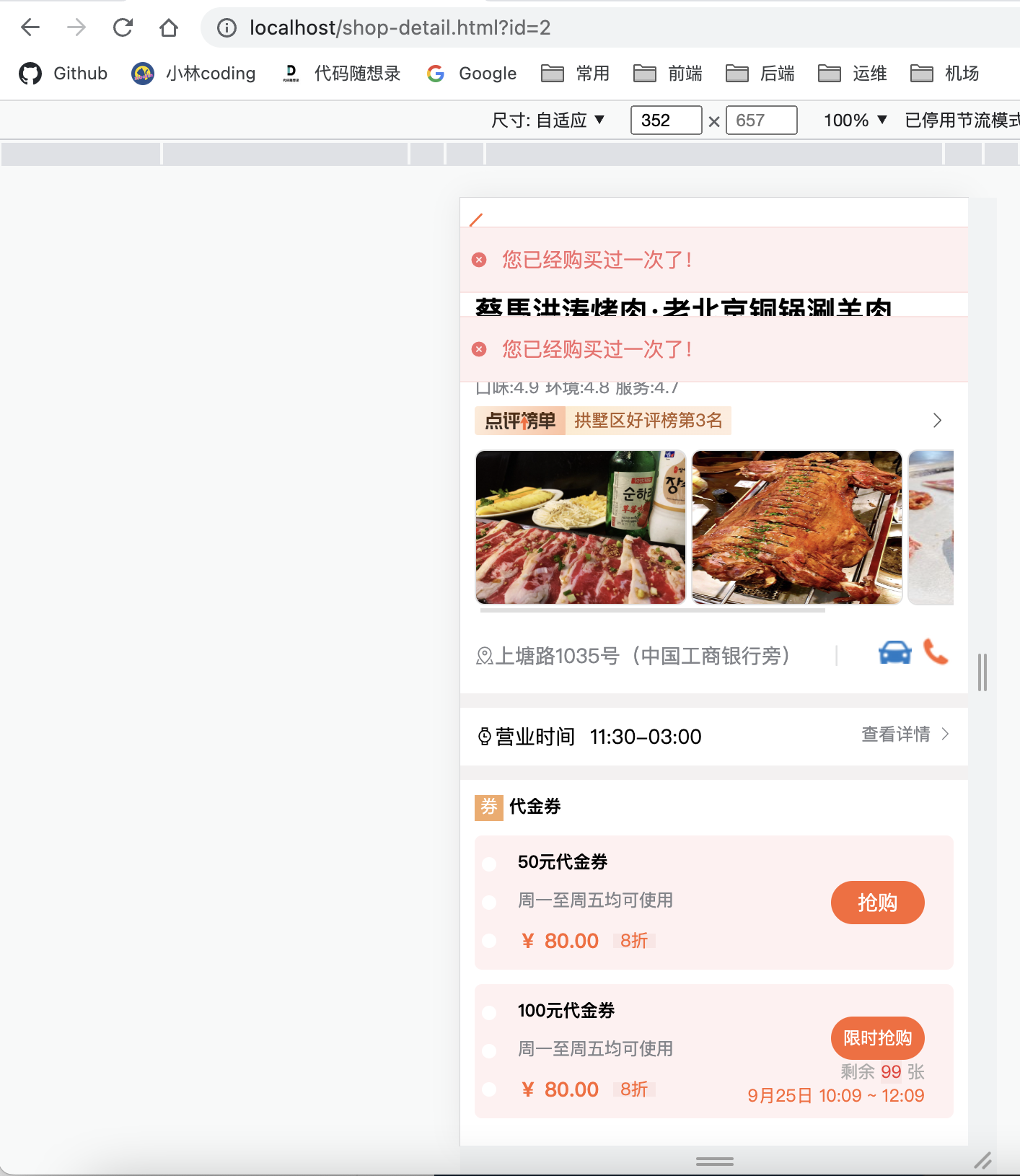Viewport: 1020px width, 1176px height.
Task: Click the address 上塘路1035号（中国工商银行旁）
Action: click(x=643, y=656)
